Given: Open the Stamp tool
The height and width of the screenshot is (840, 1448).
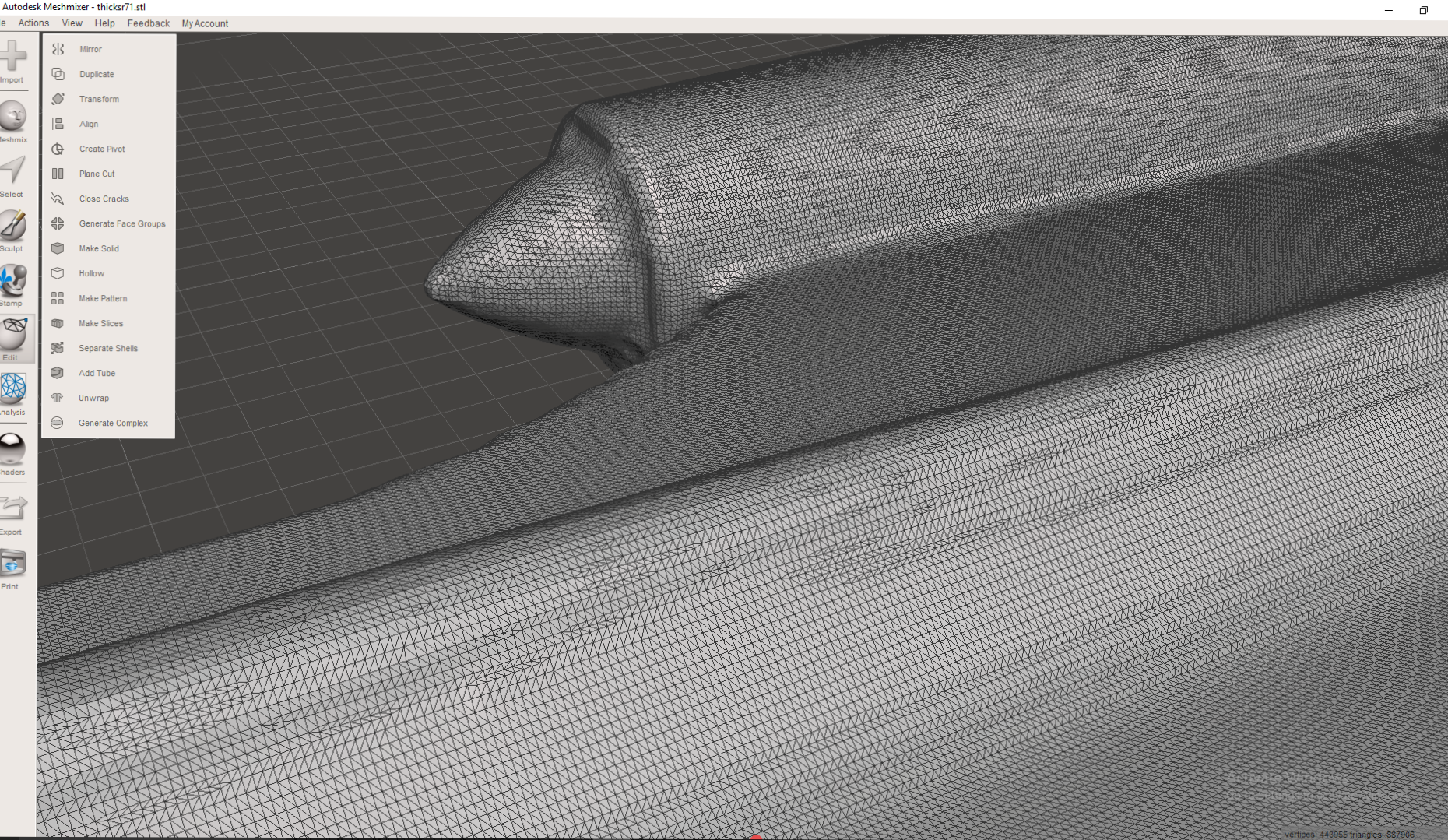Looking at the screenshot, I should [x=13, y=285].
